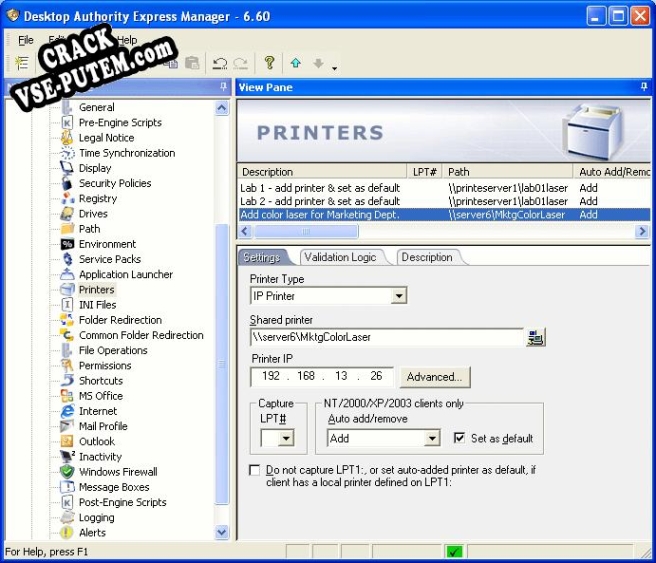Open the File menu
656x563 pixels.
(x=26, y=40)
